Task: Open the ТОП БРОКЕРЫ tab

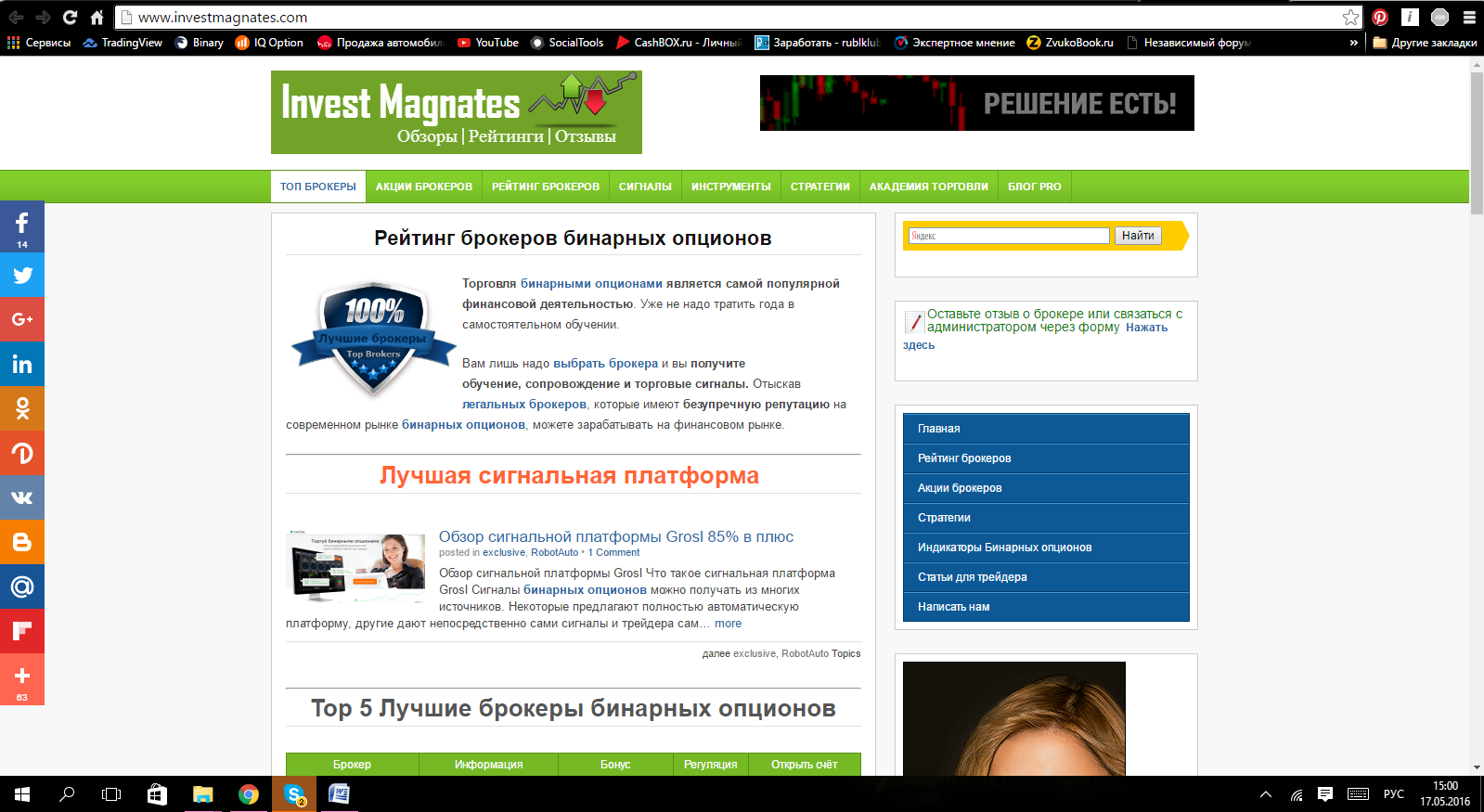Action: pos(318,187)
